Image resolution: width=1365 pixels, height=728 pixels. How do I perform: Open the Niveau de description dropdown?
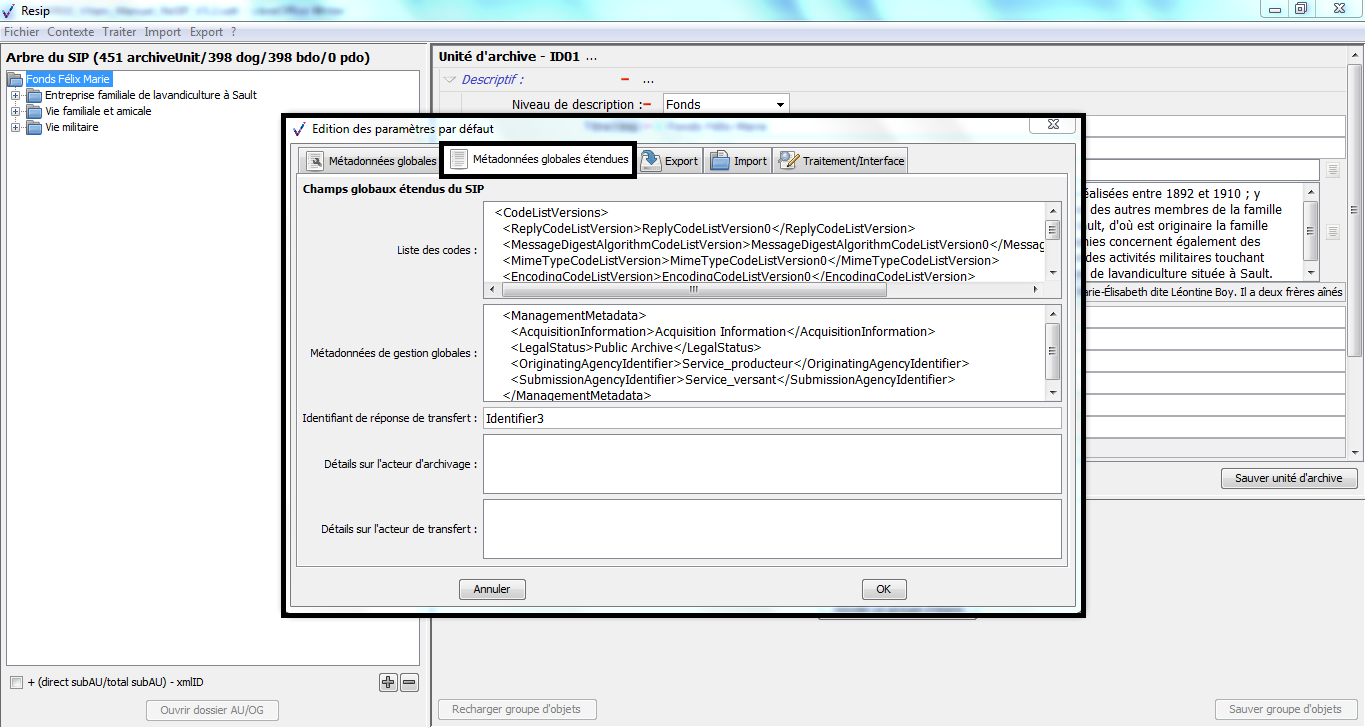(x=780, y=105)
